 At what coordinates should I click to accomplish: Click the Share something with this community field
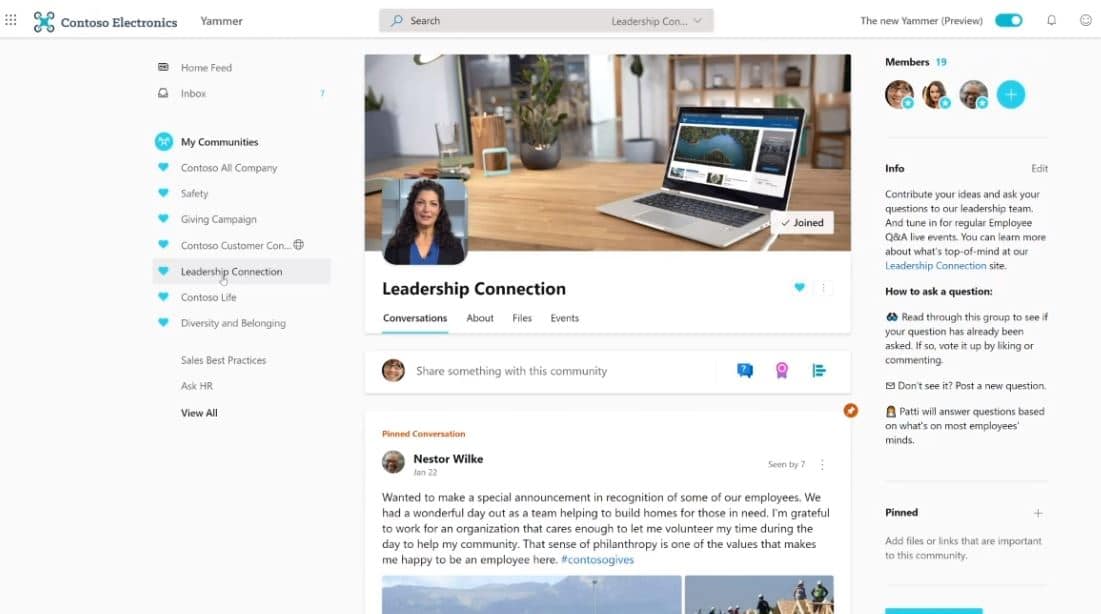tap(511, 371)
